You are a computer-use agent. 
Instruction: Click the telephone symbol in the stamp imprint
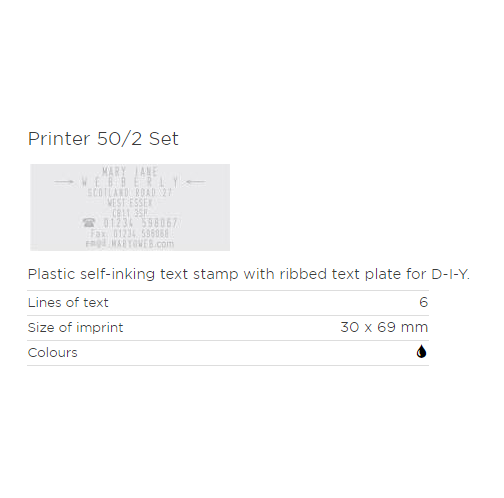[x=89, y=222]
